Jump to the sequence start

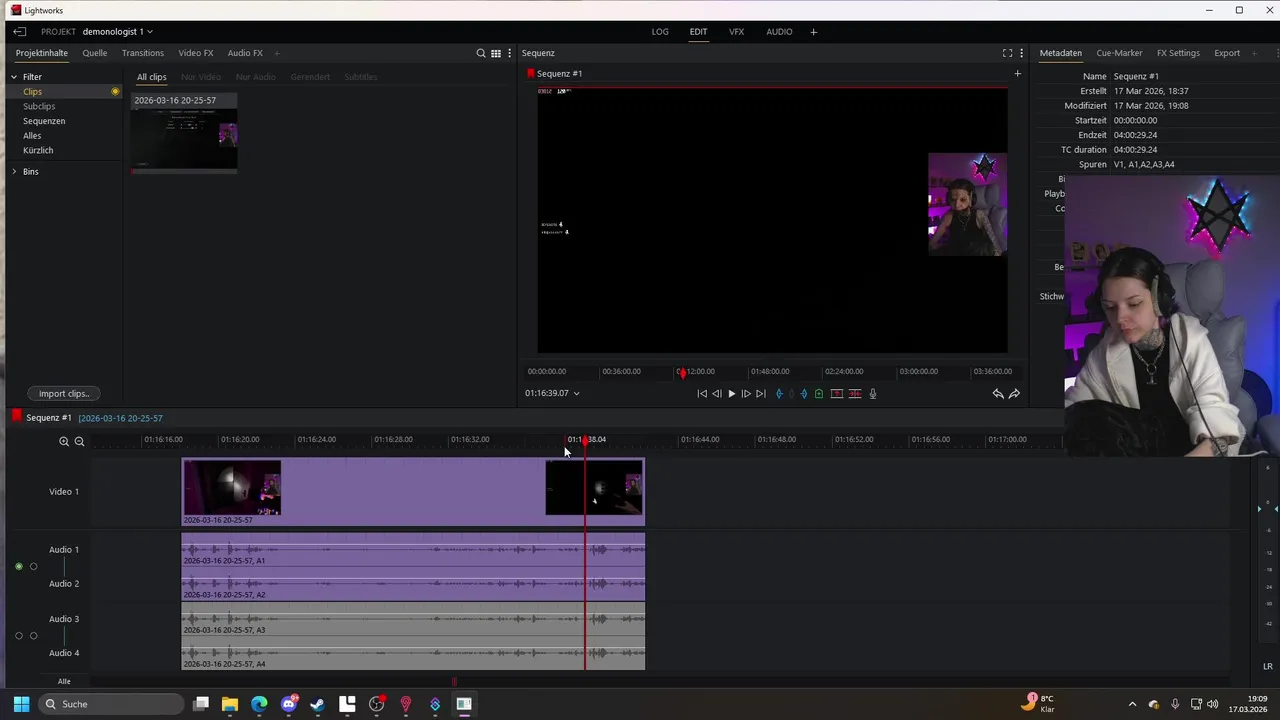tap(702, 394)
